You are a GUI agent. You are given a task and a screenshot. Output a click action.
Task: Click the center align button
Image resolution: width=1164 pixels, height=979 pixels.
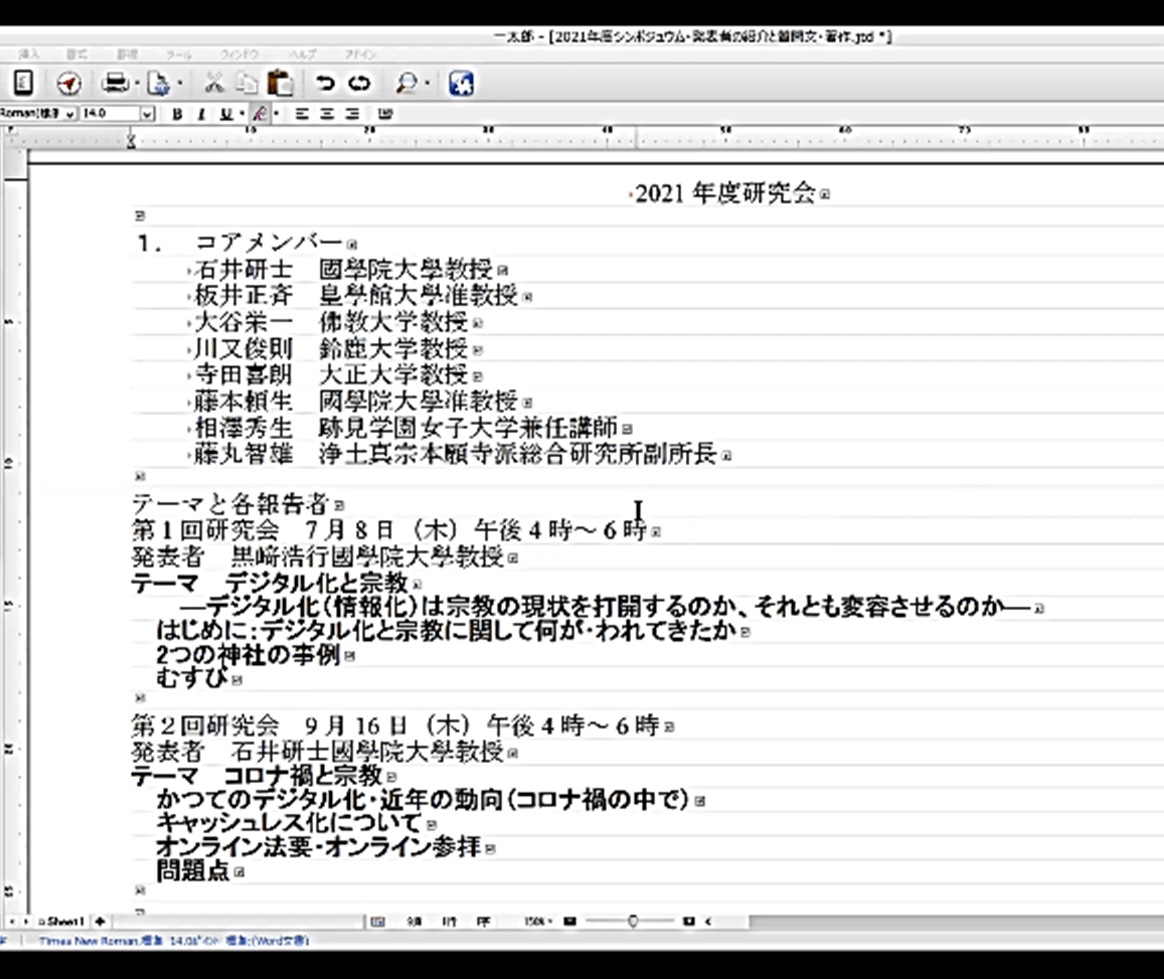pos(326,114)
